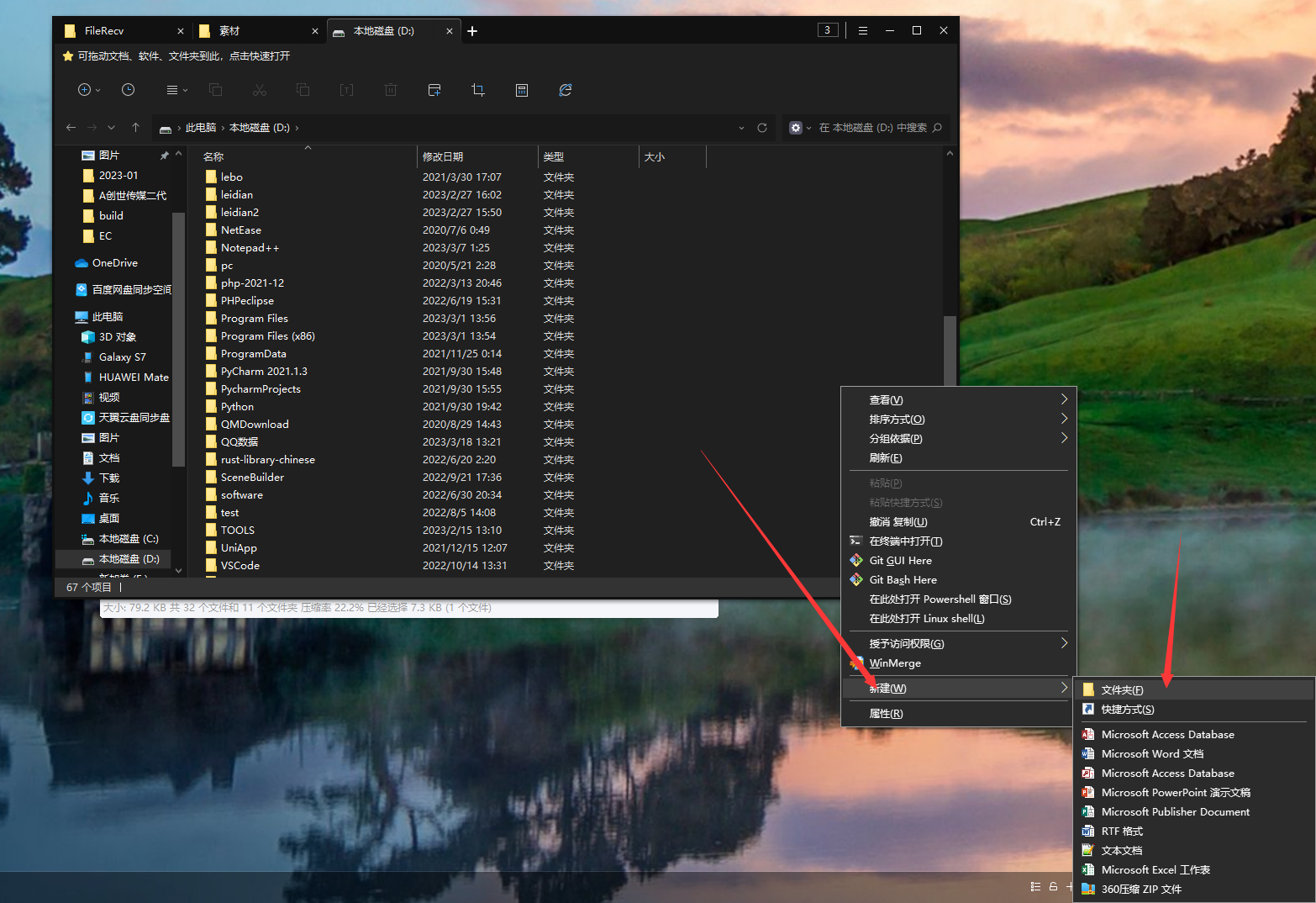The height and width of the screenshot is (903, 1316).
Task: Select the Galaxy S7 device in sidebar
Action: point(113,357)
